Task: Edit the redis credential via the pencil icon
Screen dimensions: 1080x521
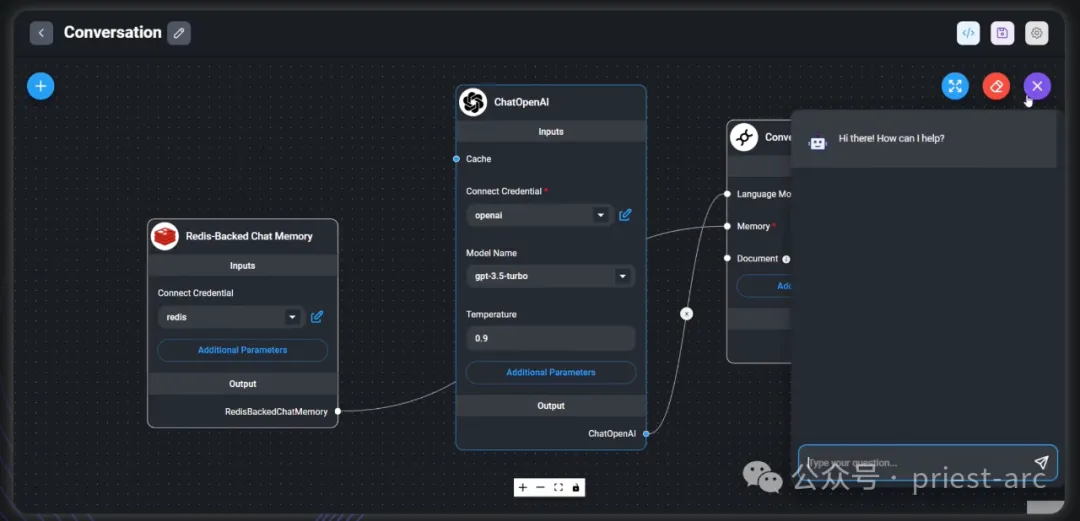Action: 317,317
